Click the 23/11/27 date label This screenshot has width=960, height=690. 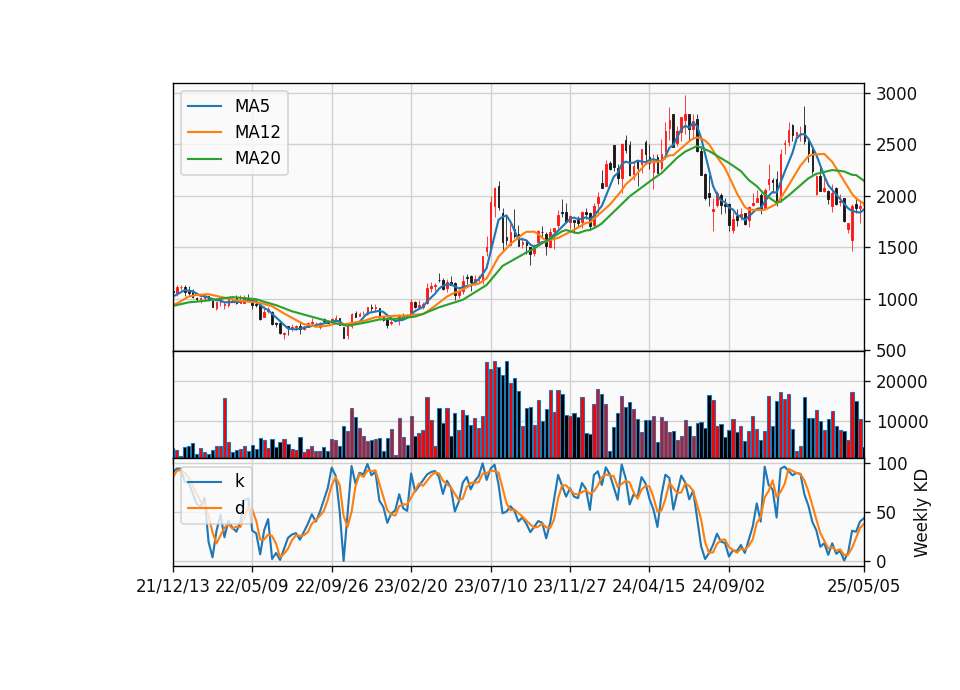570,586
